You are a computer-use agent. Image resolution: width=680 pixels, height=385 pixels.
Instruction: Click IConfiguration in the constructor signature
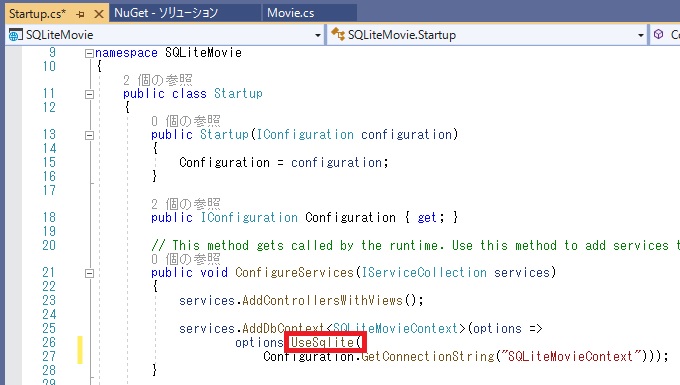click(305, 134)
